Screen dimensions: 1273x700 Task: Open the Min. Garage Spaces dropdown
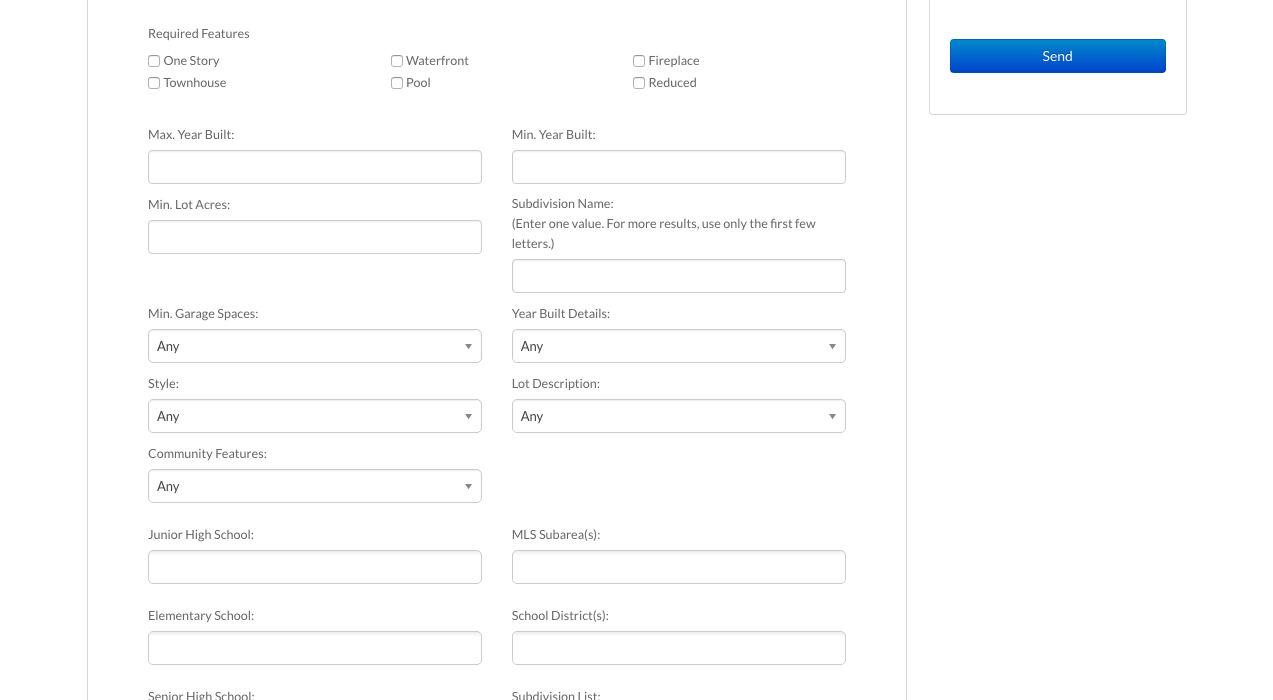click(x=314, y=346)
